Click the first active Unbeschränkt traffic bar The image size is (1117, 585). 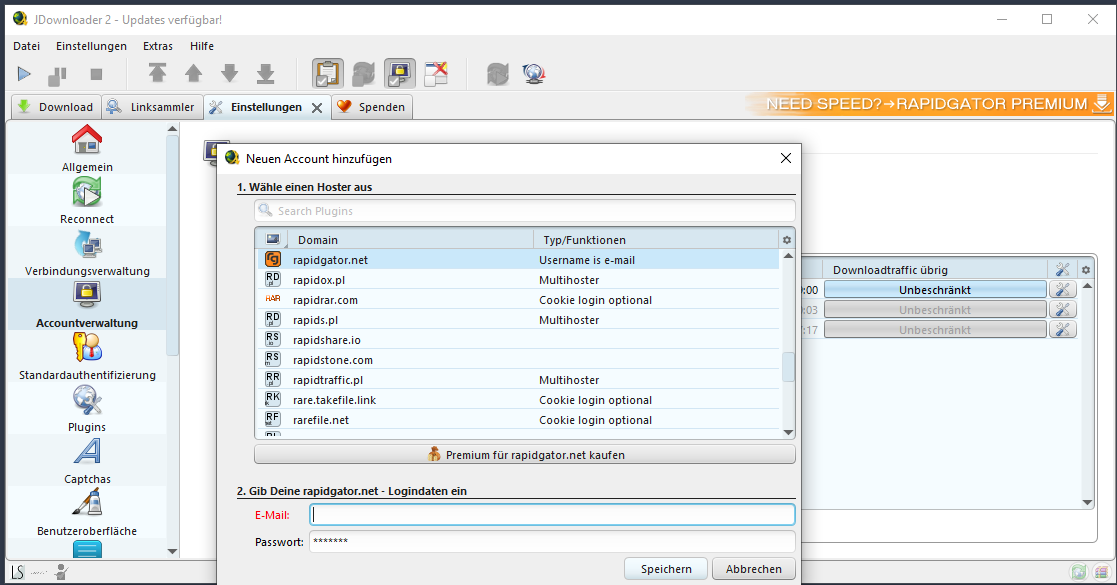click(x=935, y=289)
